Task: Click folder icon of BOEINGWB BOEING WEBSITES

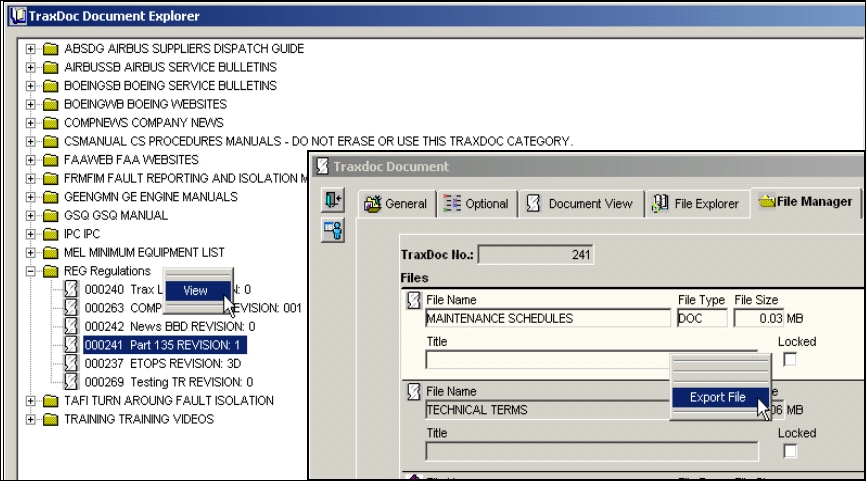Action: tap(50, 104)
